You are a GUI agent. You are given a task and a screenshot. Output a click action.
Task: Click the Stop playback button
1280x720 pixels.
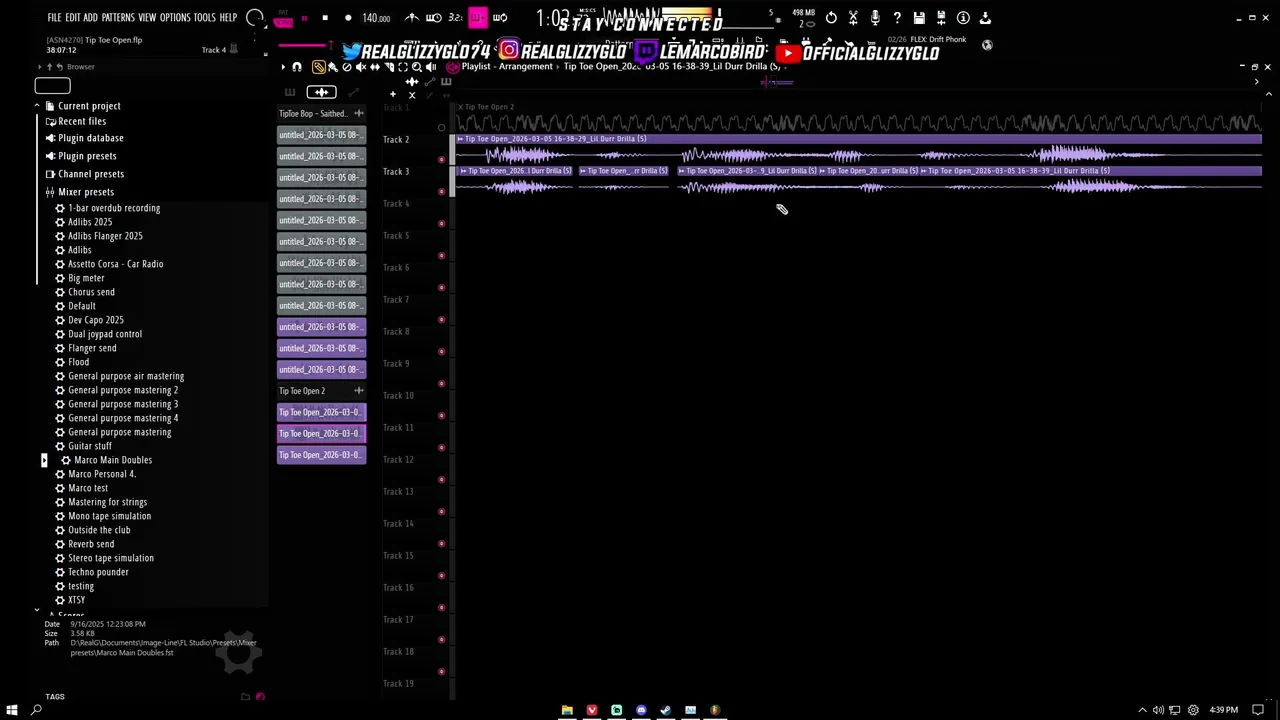[x=325, y=18]
